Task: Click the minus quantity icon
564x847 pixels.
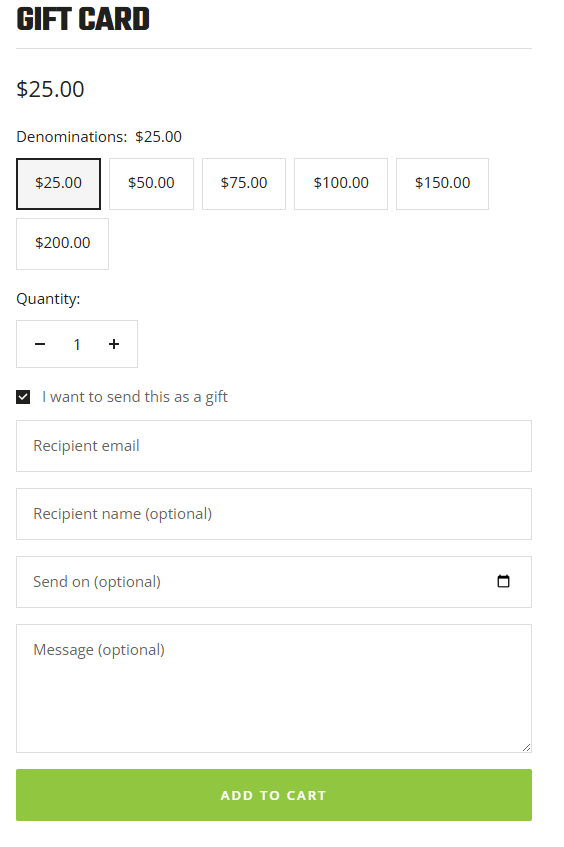Action: point(40,344)
